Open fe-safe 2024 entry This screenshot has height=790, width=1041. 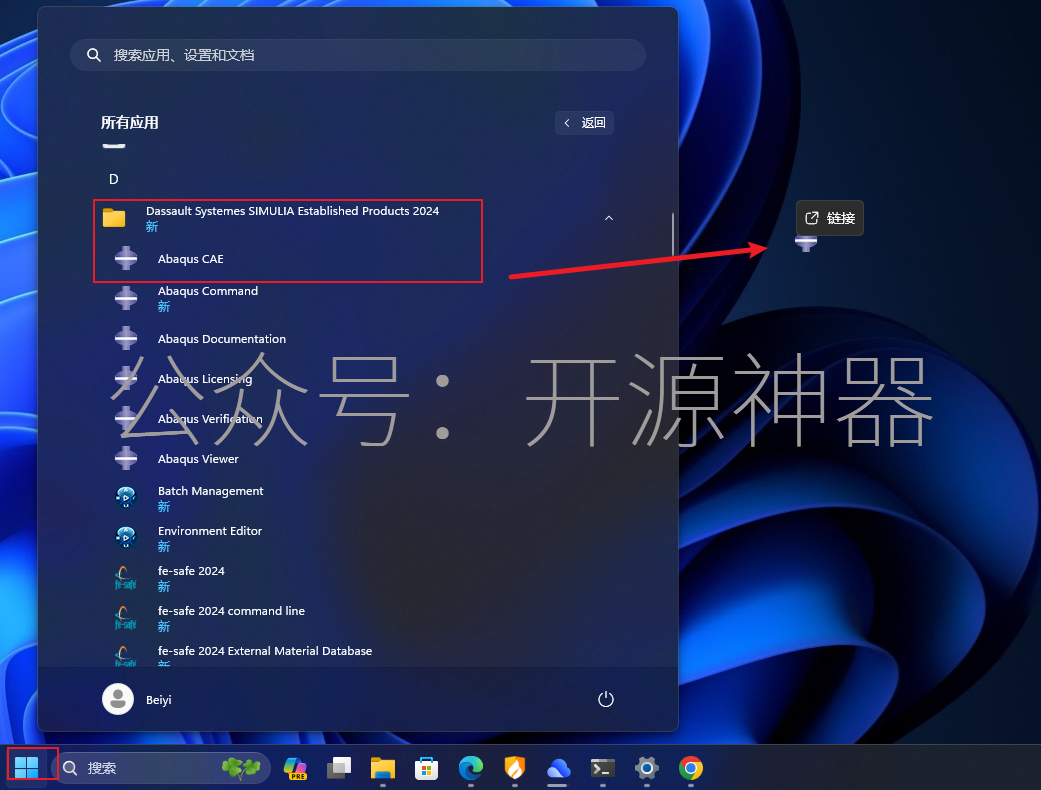[359, 578]
